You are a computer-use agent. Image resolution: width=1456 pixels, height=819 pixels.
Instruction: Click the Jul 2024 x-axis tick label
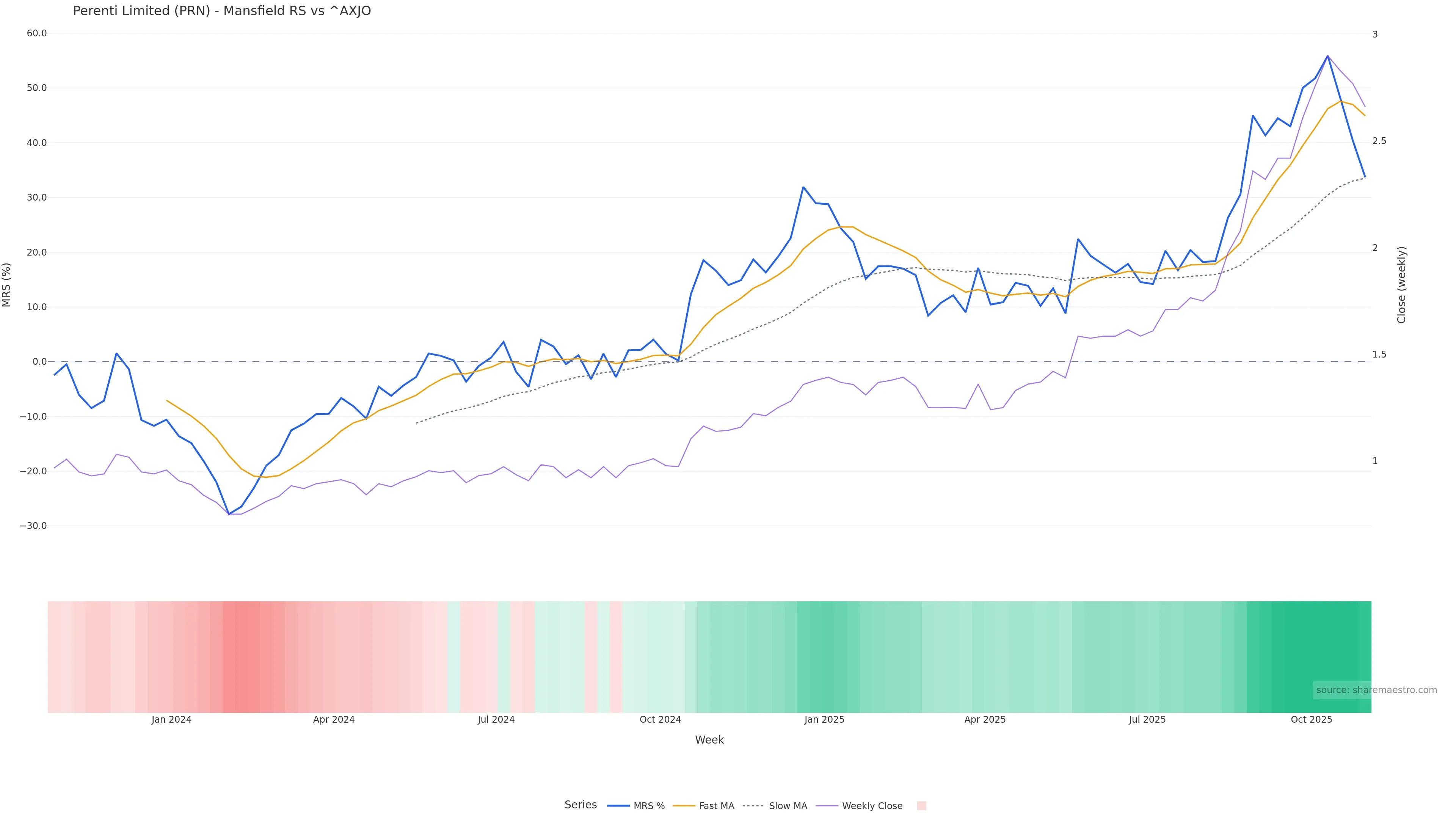coord(496,720)
